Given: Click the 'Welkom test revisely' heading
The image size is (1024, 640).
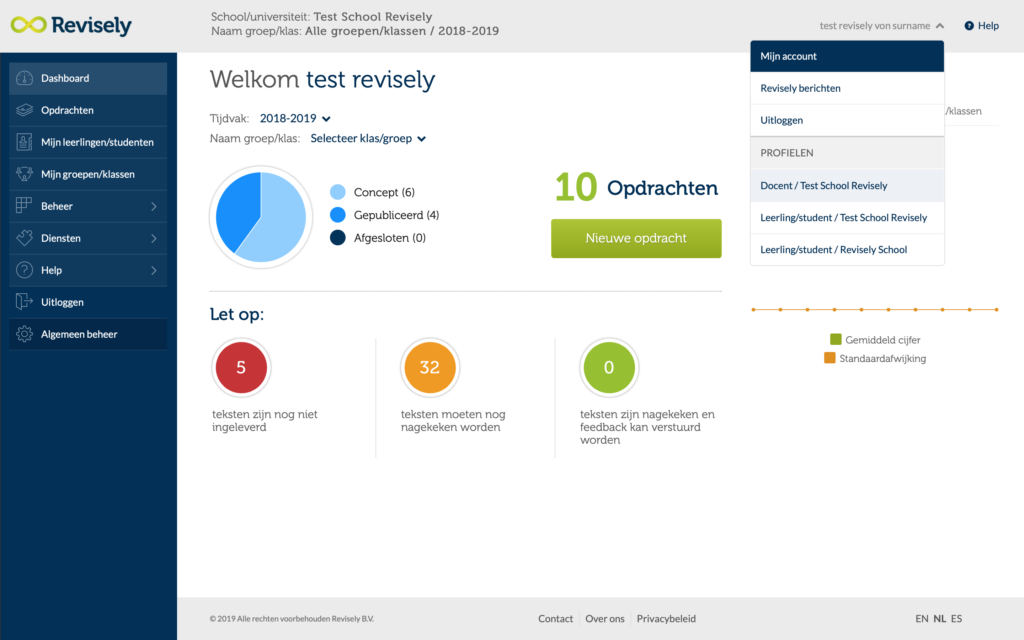Looking at the screenshot, I should click(x=322, y=80).
